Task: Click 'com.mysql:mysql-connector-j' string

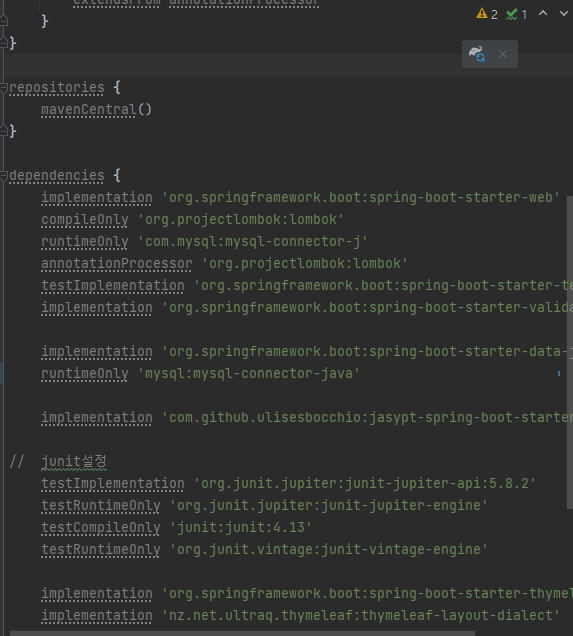Action: click(253, 241)
